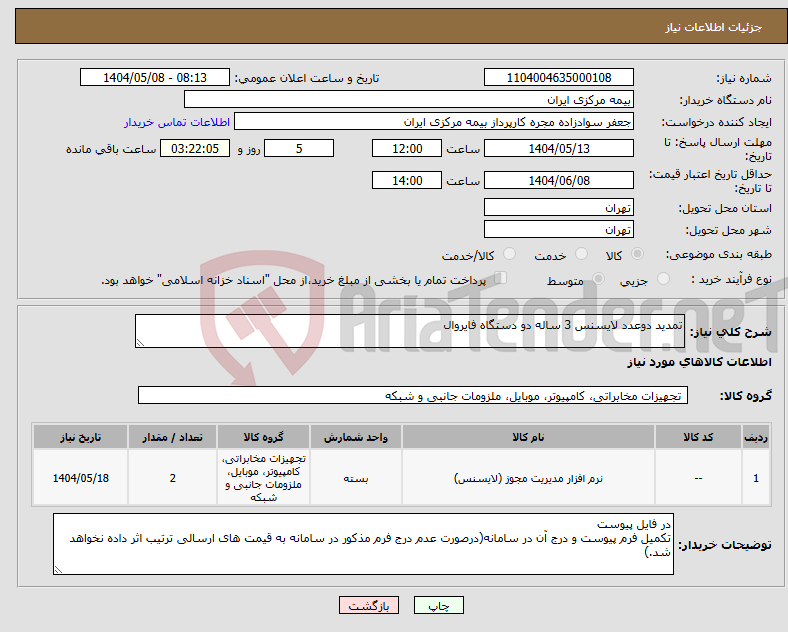Select the خدمت radio button
This screenshot has width=788, height=632.
(x=581, y=254)
